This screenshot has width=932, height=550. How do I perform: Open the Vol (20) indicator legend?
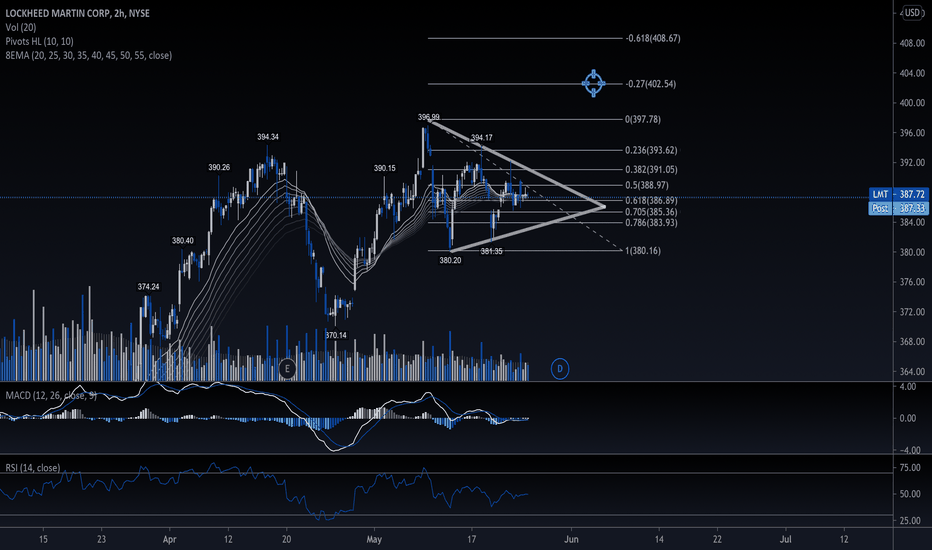click(21, 27)
